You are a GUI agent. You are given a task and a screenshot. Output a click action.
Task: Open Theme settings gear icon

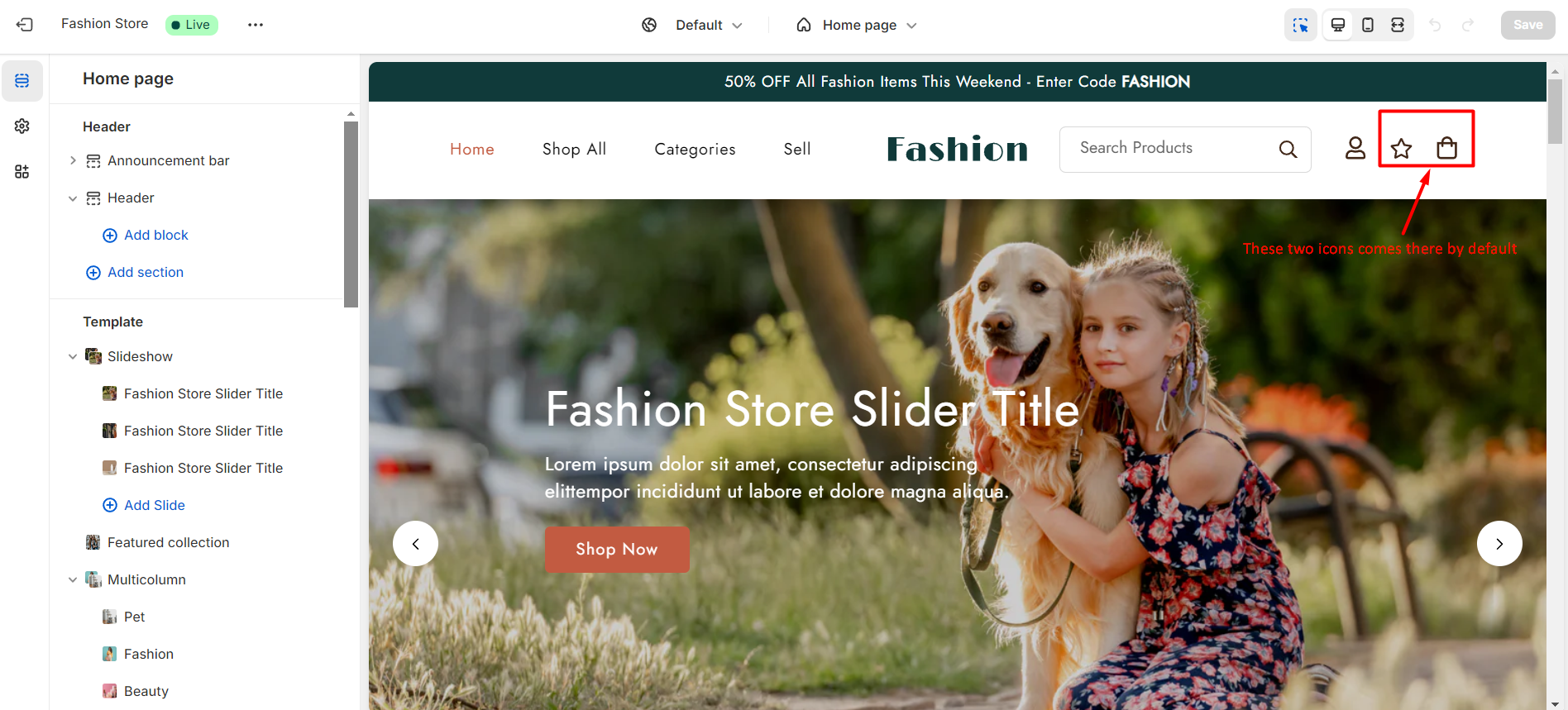(x=22, y=126)
